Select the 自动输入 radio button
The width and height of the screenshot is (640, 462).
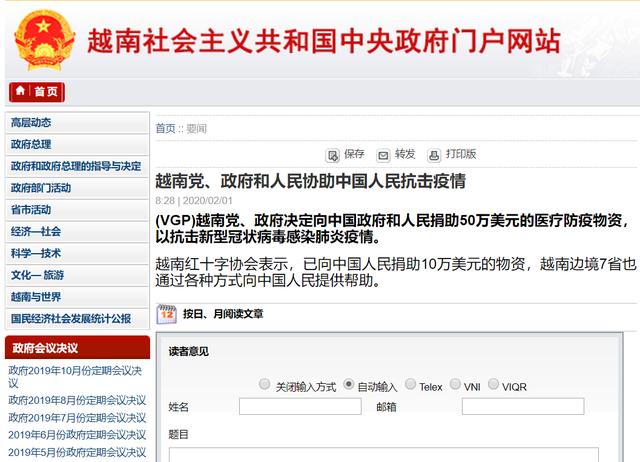[x=348, y=384]
